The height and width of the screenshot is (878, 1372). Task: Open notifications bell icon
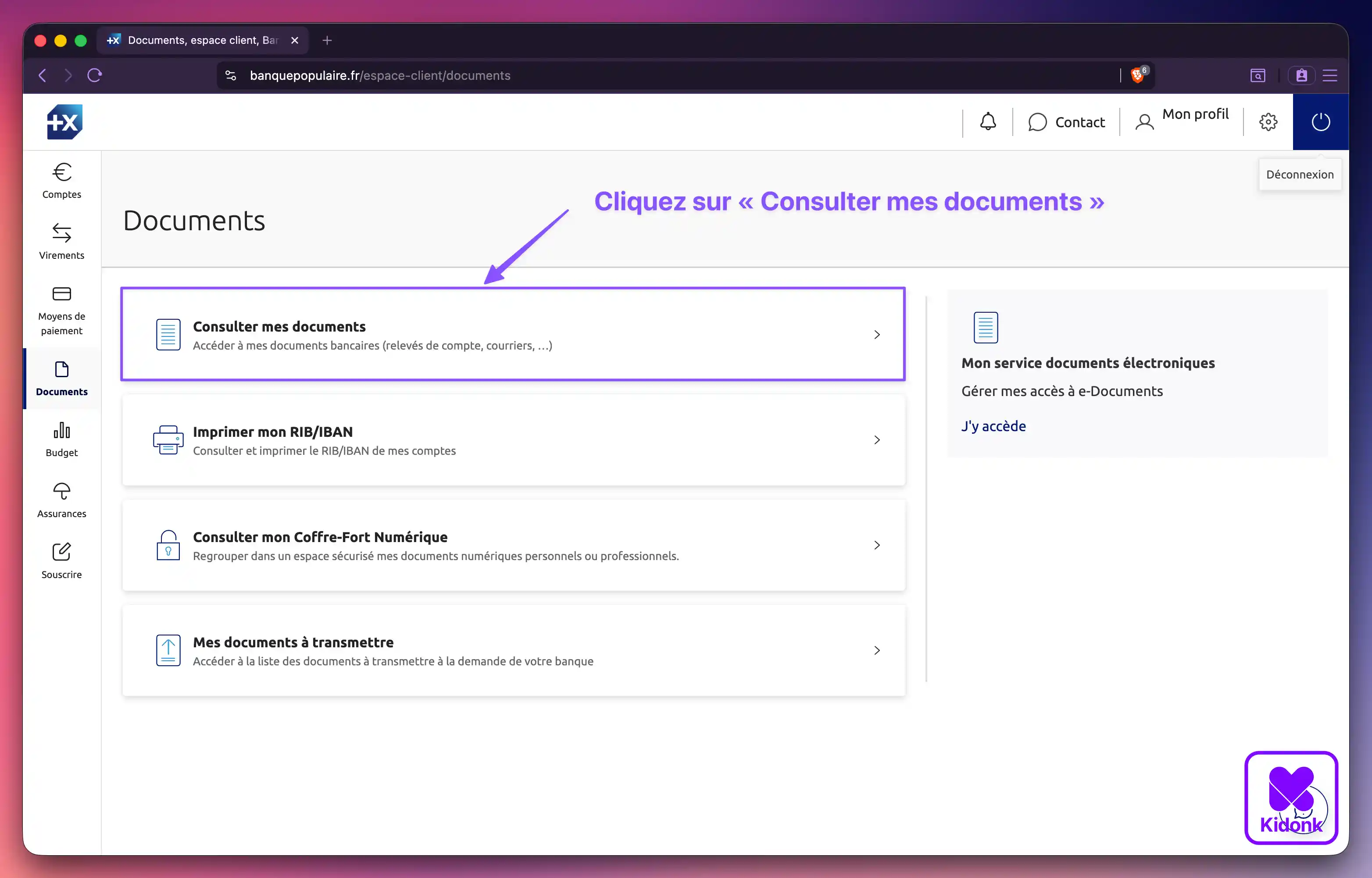[x=988, y=121]
